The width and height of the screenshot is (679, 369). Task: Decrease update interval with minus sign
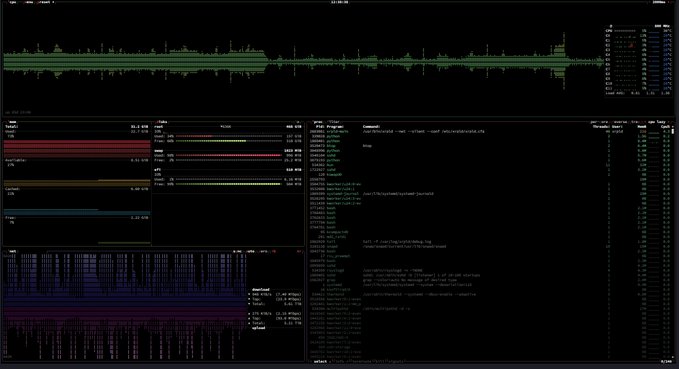tap(649, 2)
